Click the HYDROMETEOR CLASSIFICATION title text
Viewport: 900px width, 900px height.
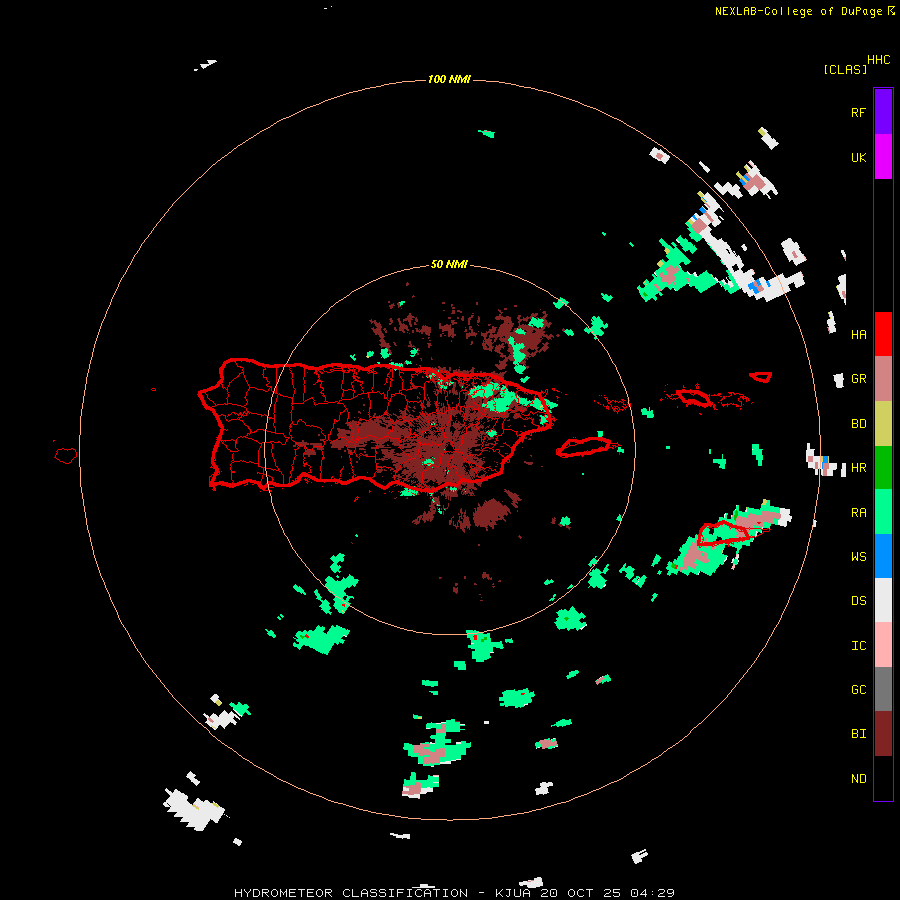tap(351, 893)
